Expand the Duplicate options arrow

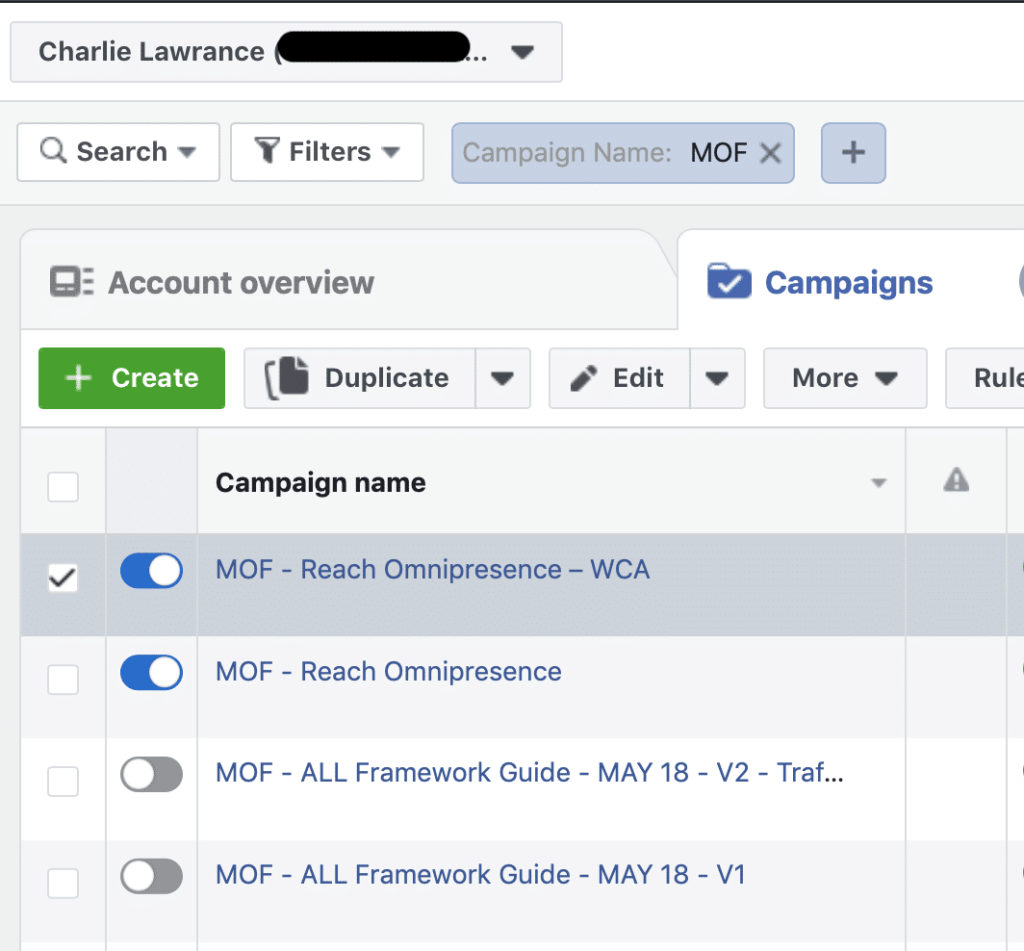(502, 378)
